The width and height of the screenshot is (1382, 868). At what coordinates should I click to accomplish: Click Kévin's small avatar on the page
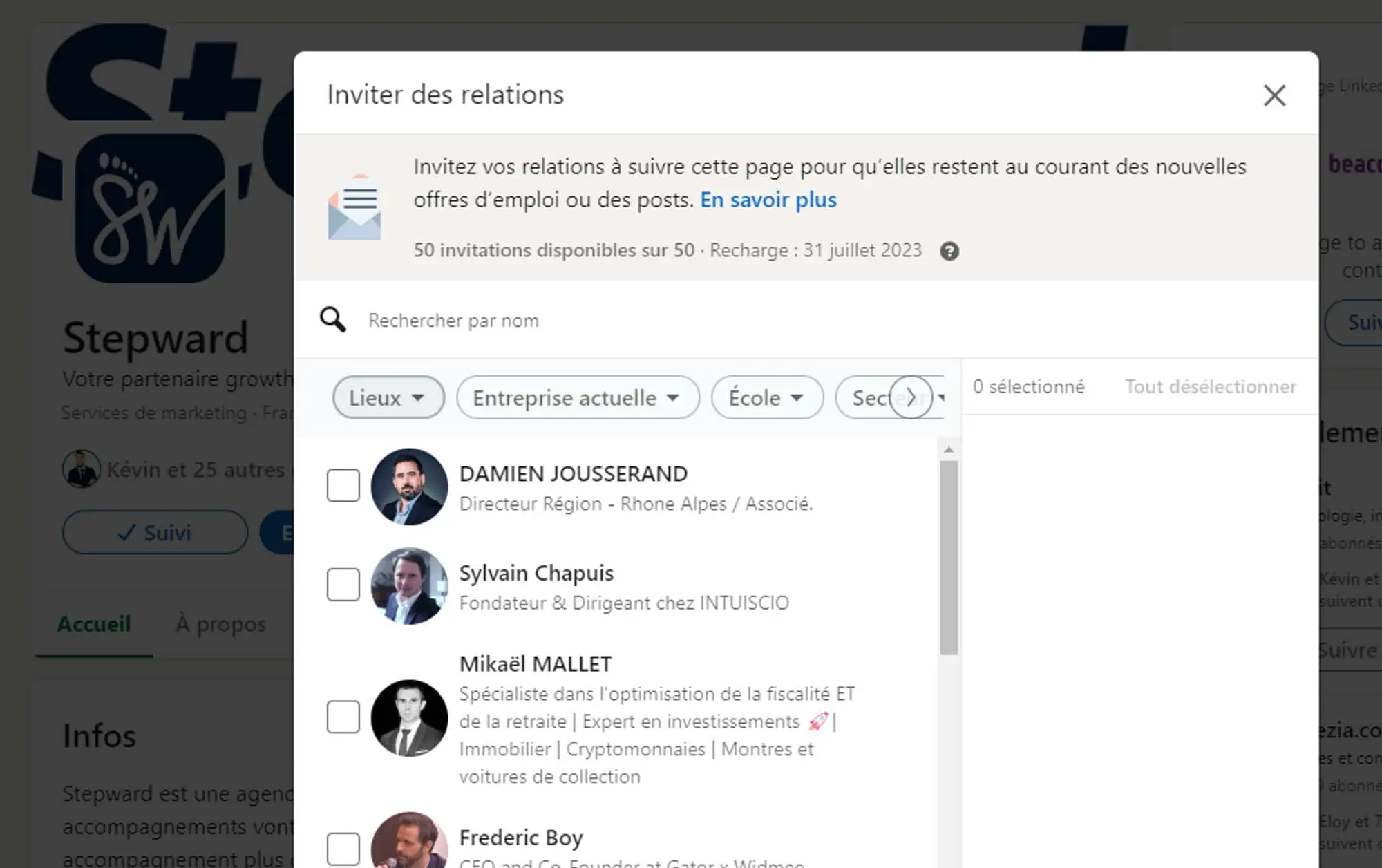tap(82, 469)
